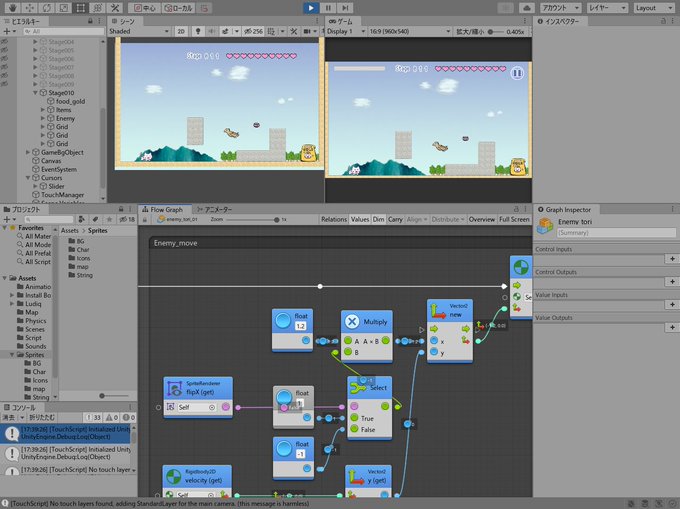Click the Dim button in graph toolbar
680x509 pixels.
(378, 219)
